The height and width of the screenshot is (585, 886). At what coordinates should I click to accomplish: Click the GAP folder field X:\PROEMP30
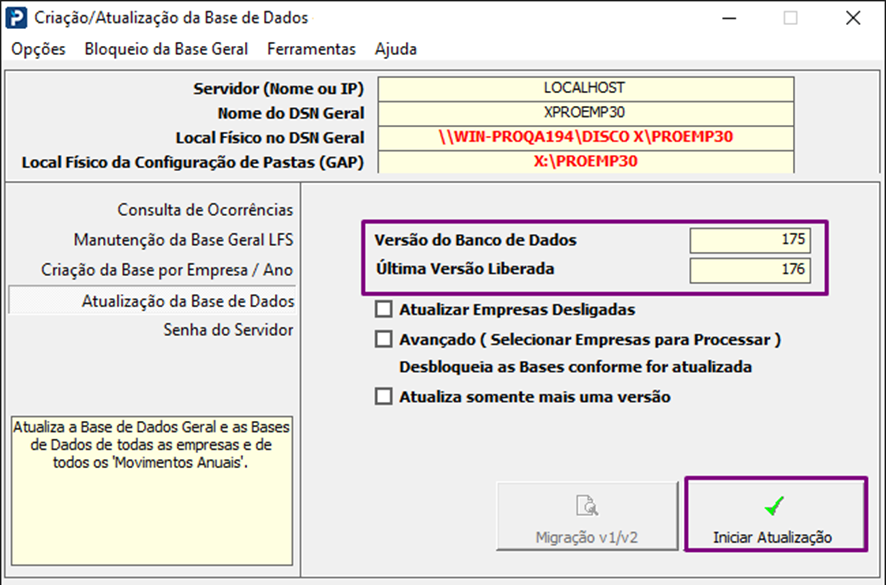[586, 162]
